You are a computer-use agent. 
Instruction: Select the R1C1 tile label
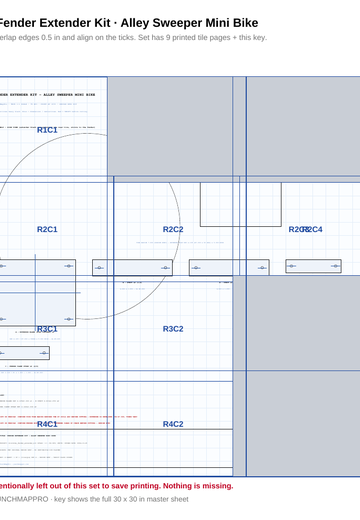(x=47, y=130)
